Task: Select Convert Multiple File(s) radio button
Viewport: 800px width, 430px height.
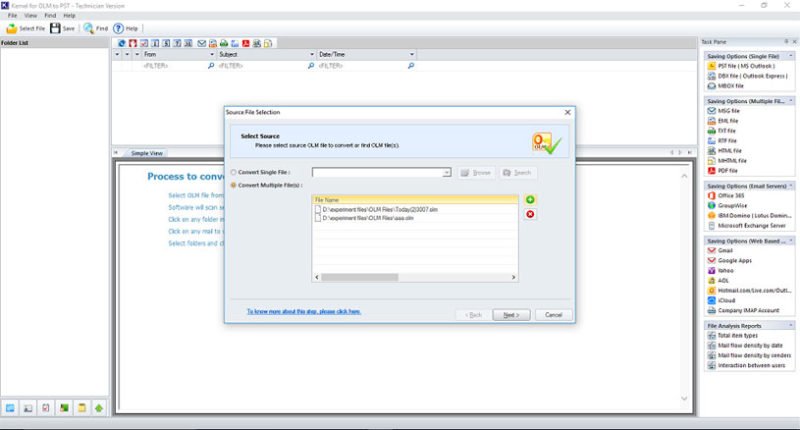Action: [x=234, y=185]
